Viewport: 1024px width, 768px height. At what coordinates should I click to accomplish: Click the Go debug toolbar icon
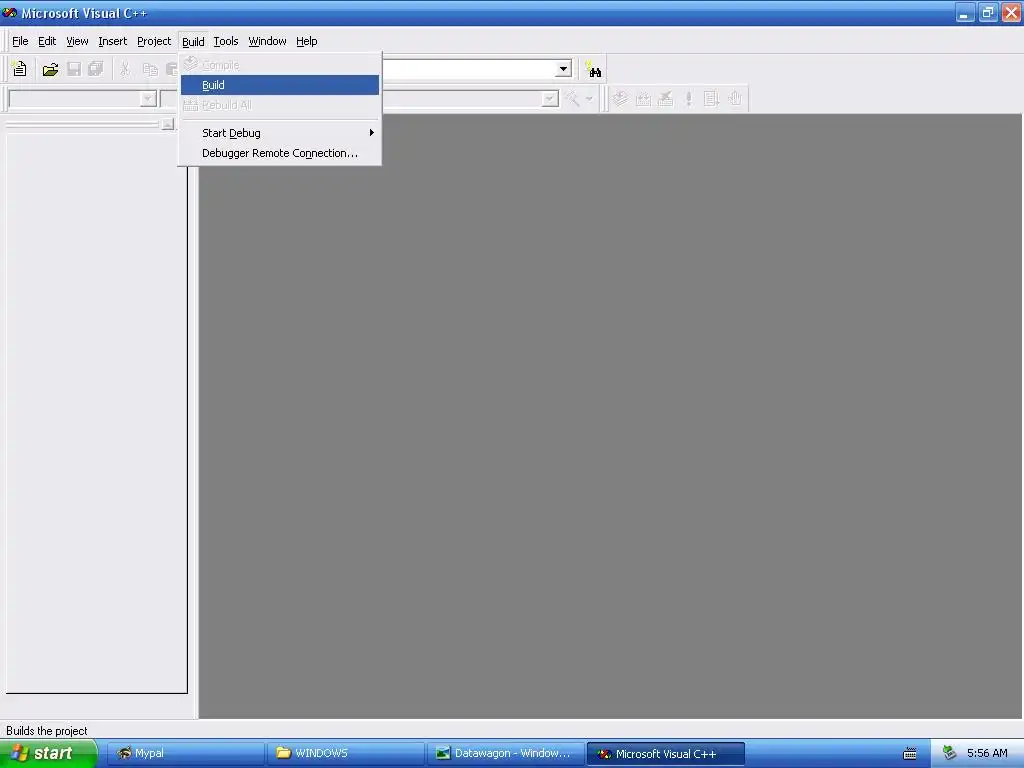coord(711,99)
